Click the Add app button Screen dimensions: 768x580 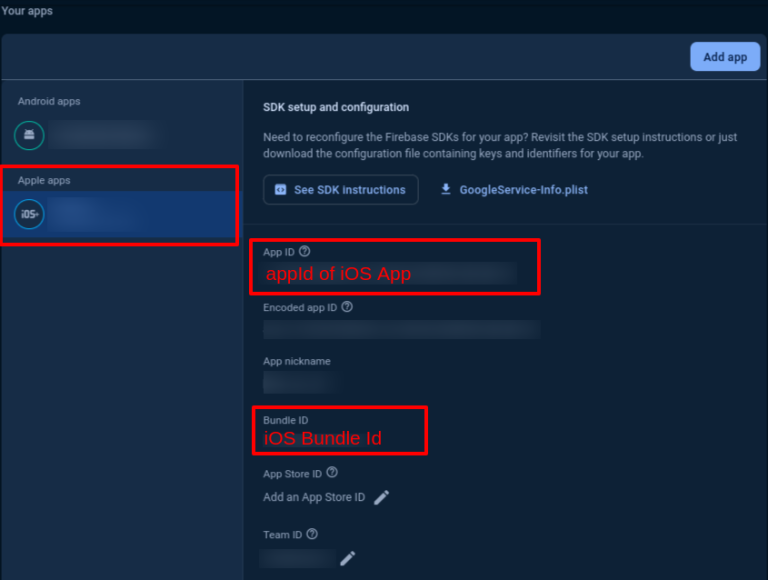(x=725, y=57)
